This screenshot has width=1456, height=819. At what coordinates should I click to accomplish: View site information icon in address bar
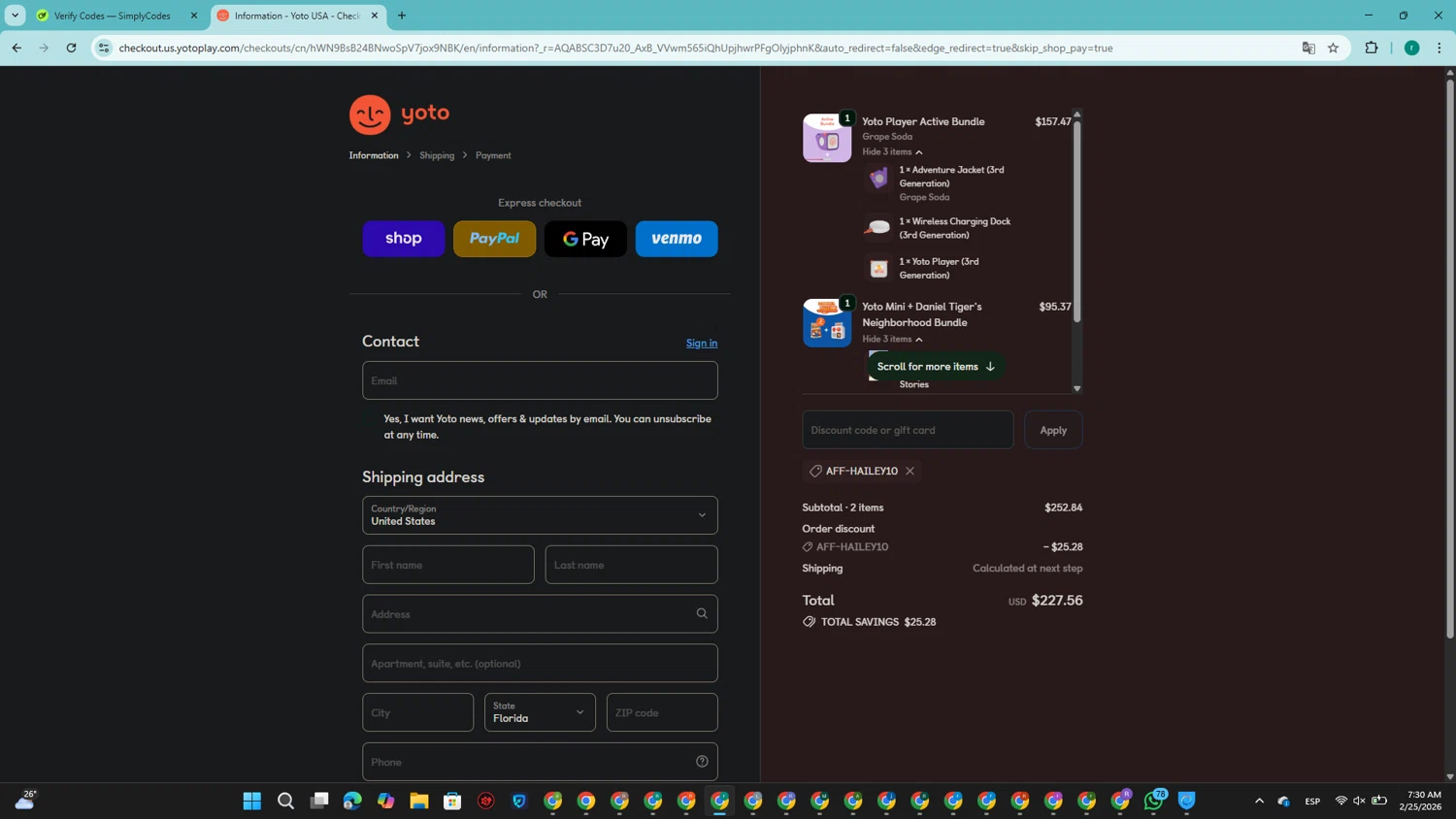point(104,48)
